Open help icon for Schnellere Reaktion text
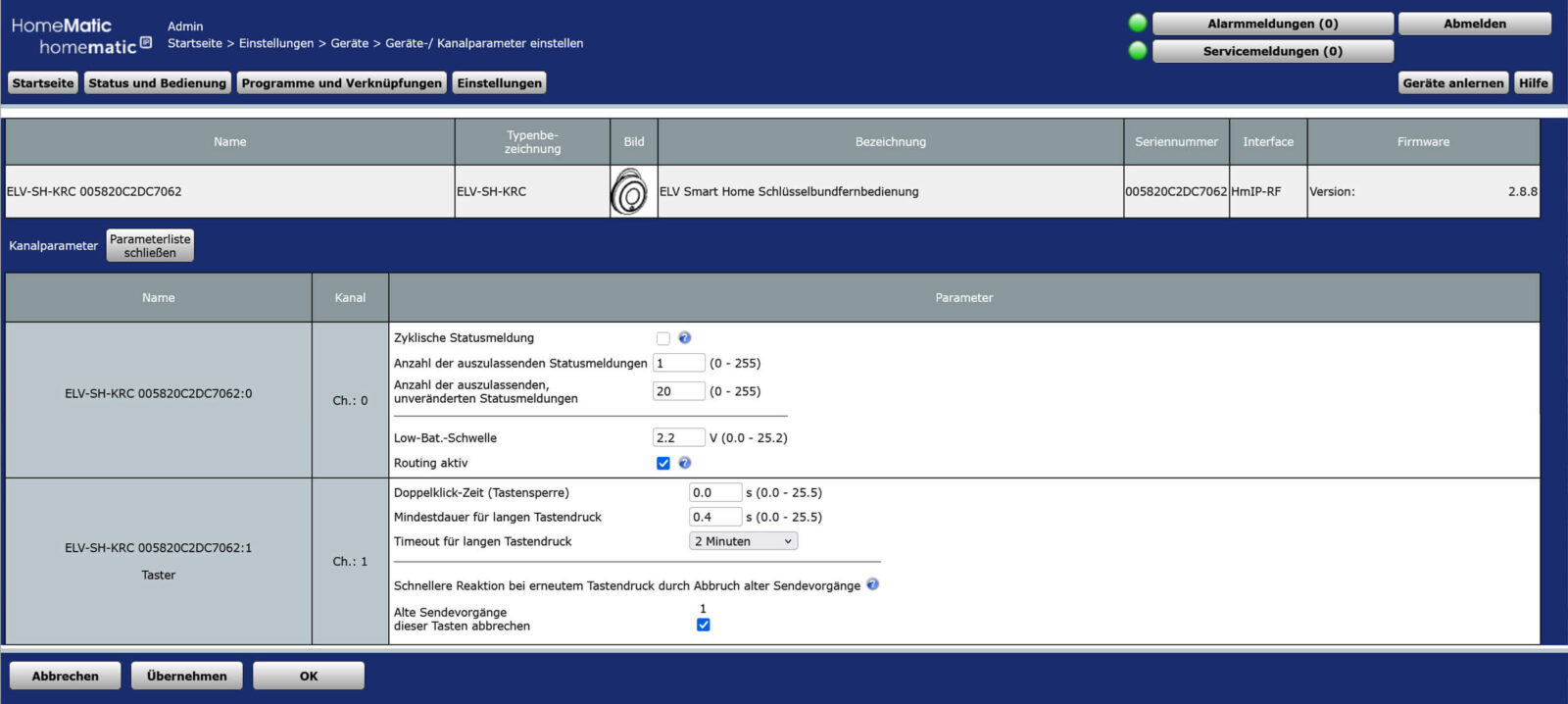The height and width of the screenshot is (704, 1568). (x=872, y=584)
